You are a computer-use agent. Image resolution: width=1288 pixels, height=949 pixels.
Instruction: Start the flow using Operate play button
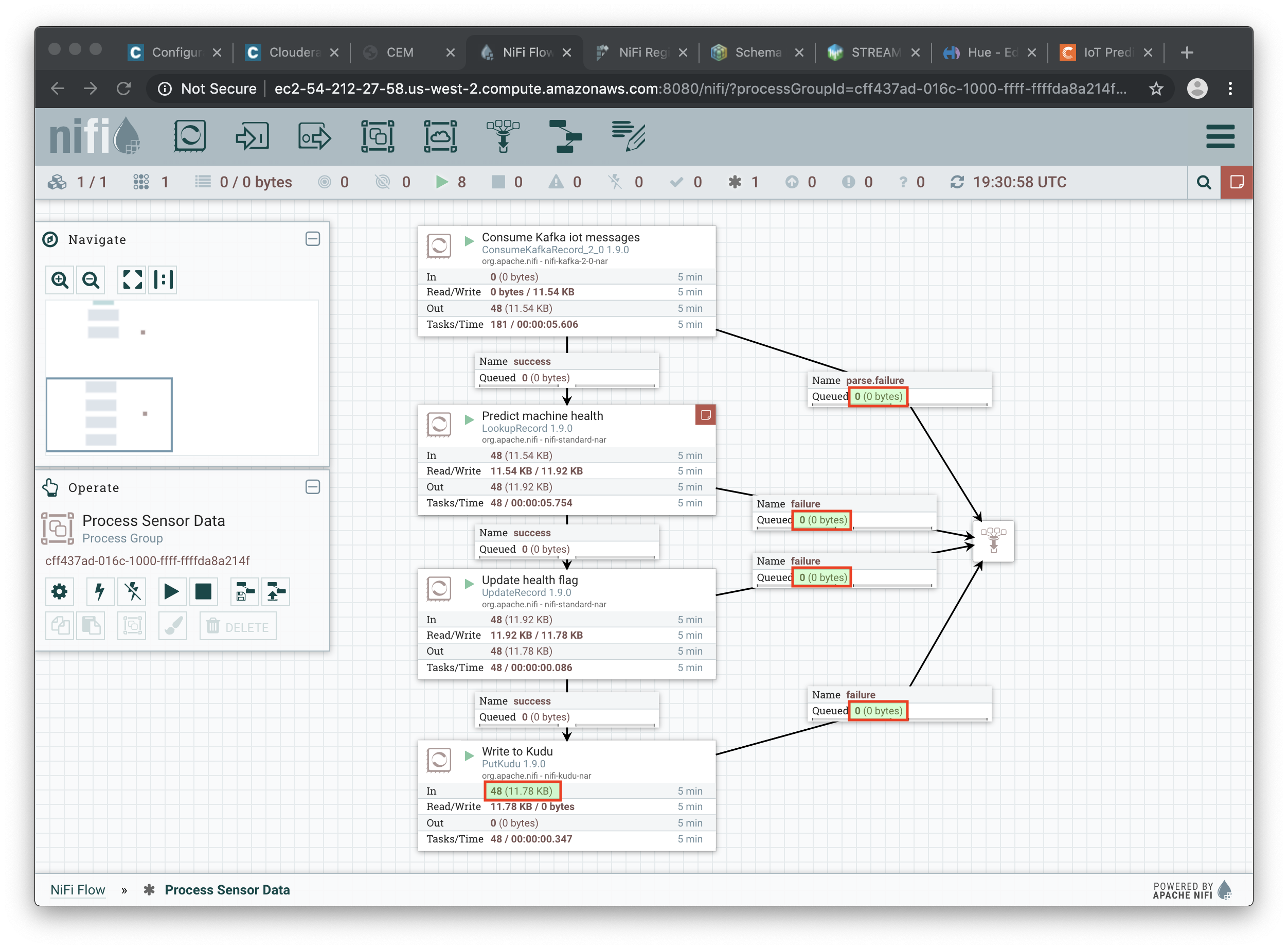[x=171, y=591]
